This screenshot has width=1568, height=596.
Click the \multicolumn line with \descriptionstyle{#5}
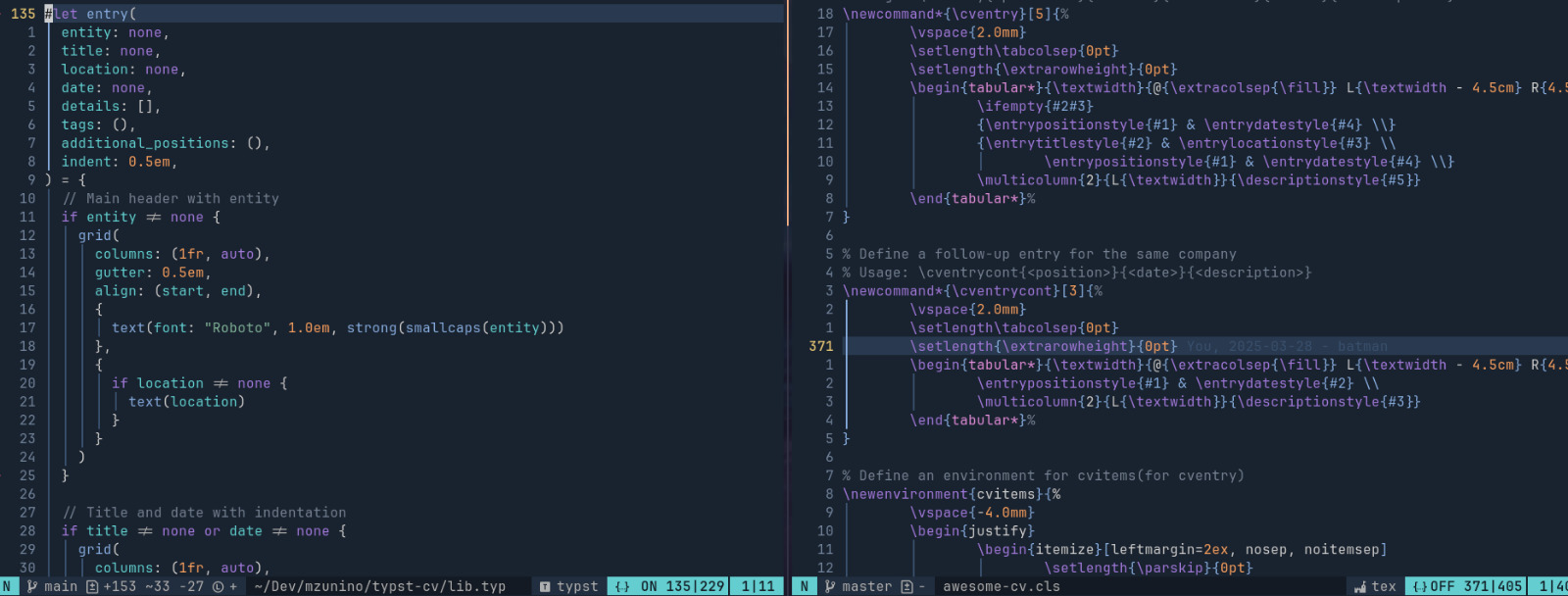coord(1199,180)
